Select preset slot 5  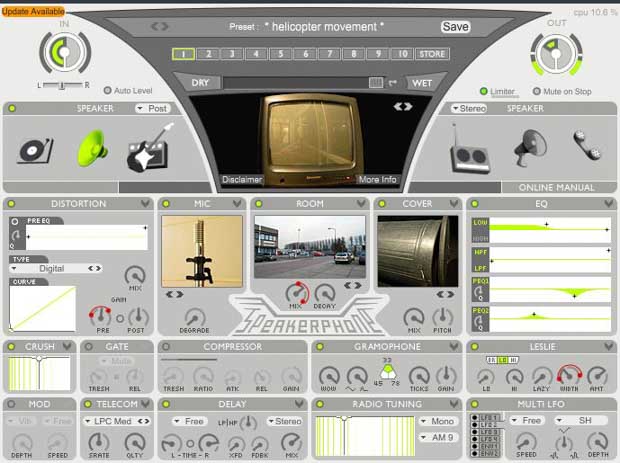(281, 54)
